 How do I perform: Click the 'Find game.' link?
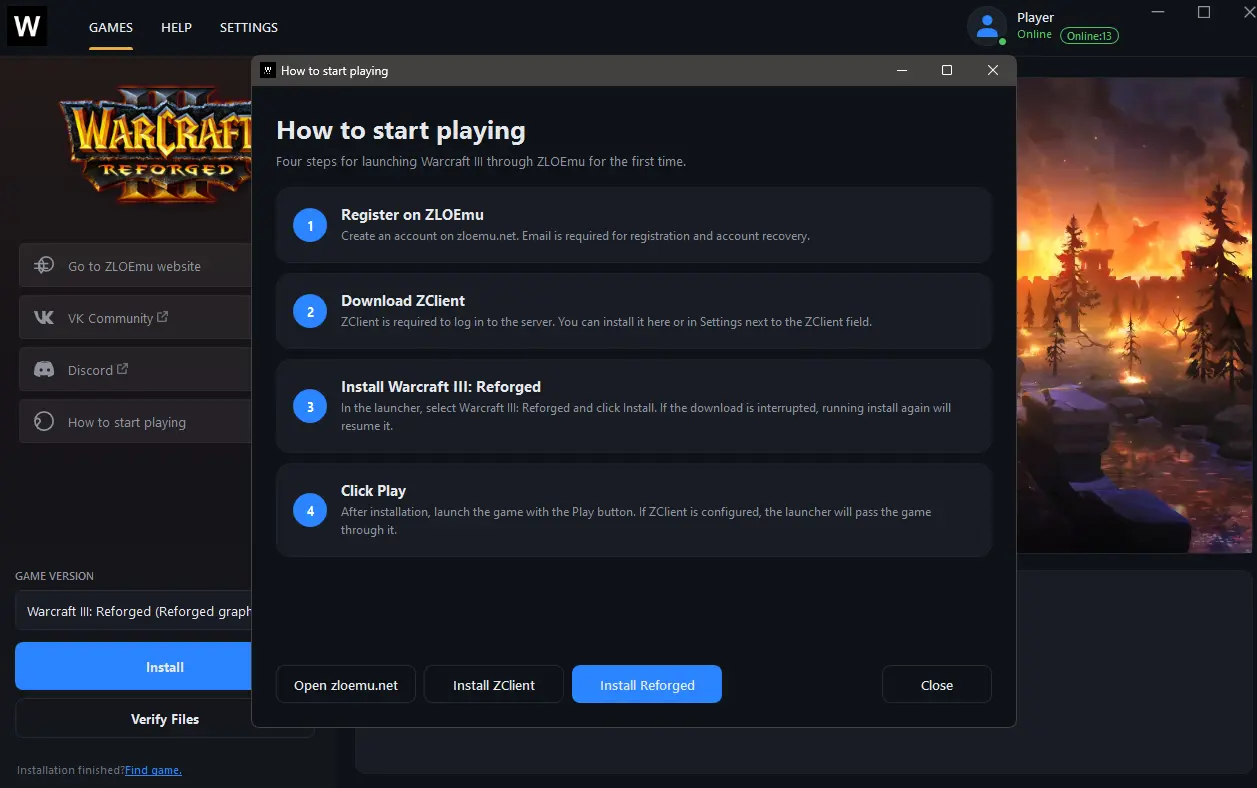[153, 770]
